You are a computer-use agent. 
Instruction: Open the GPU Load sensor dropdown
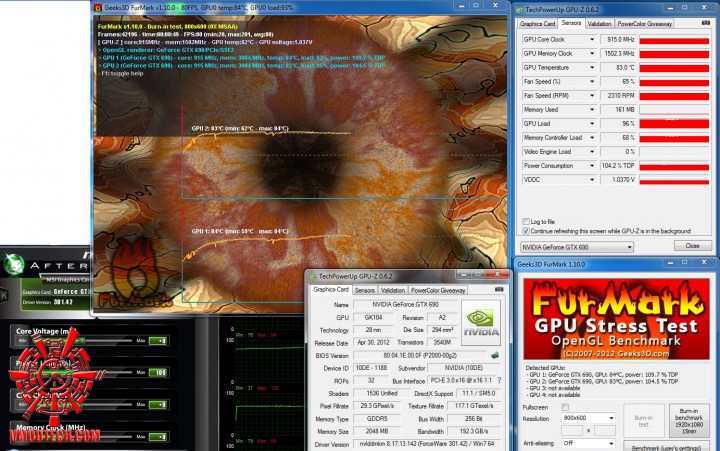pos(591,124)
